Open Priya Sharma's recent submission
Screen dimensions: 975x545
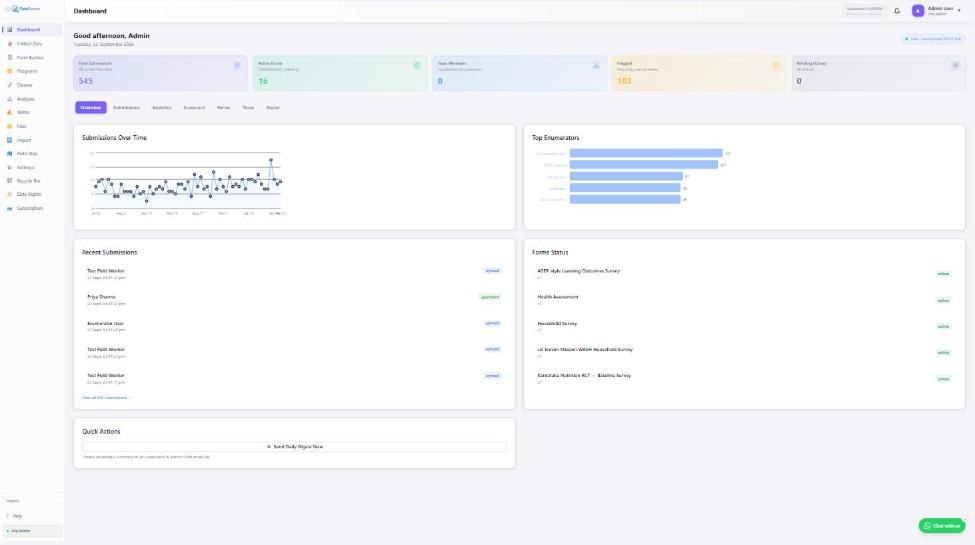pos(294,300)
